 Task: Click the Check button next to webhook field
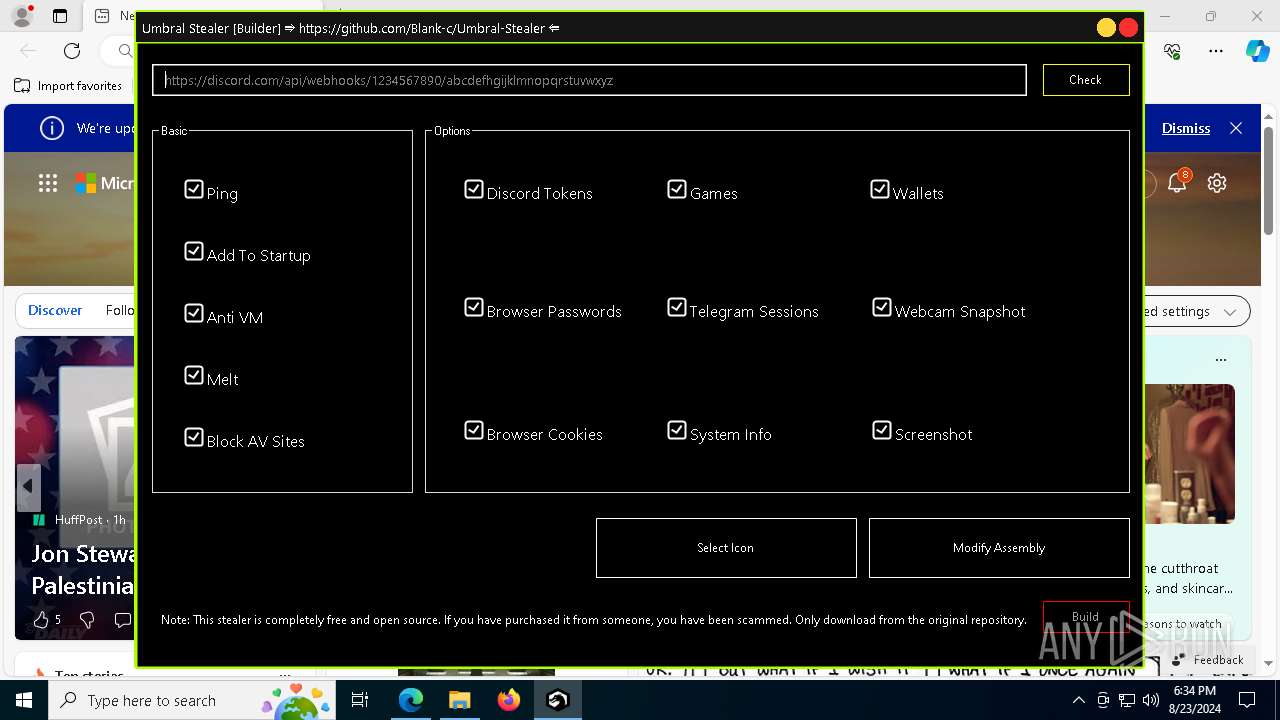pos(1085,80)
